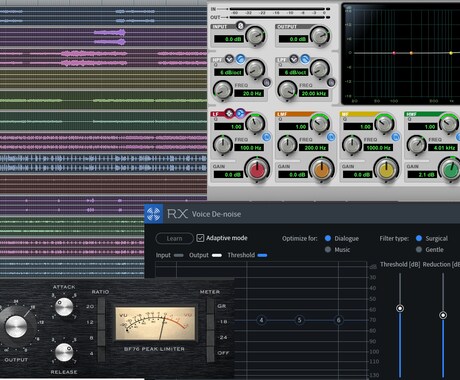Click the LF band Q knob
The image size is (460, 380).
click(x=255, y=123)
